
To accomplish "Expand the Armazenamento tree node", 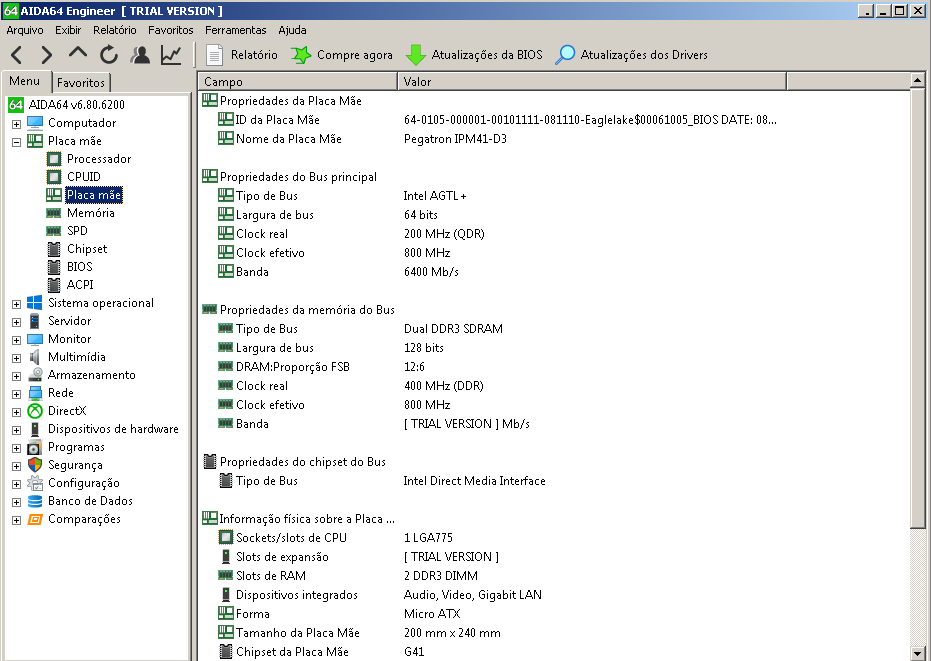I will (x=17, y=376).
